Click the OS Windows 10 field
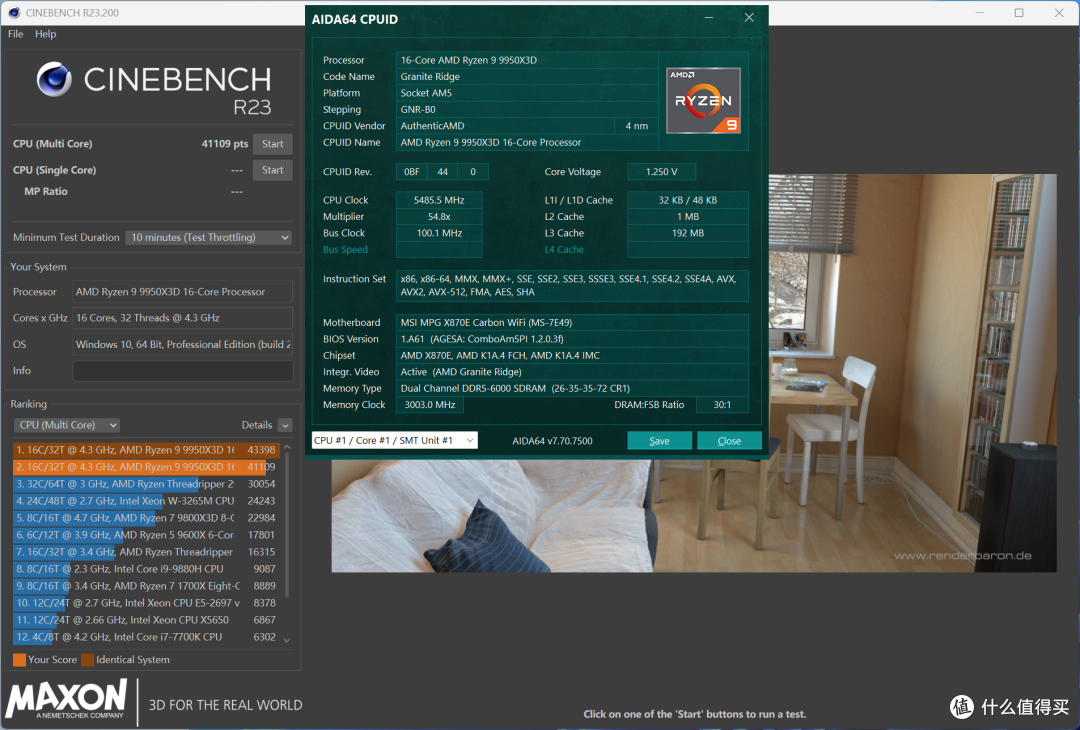 click(x=183, y=344)
